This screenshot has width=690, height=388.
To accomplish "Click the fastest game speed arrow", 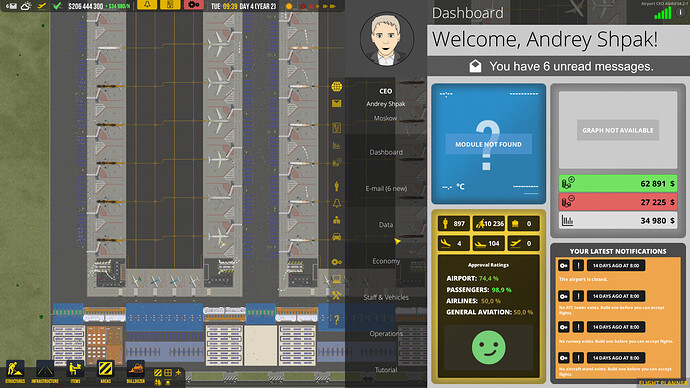I will [333, 6].
